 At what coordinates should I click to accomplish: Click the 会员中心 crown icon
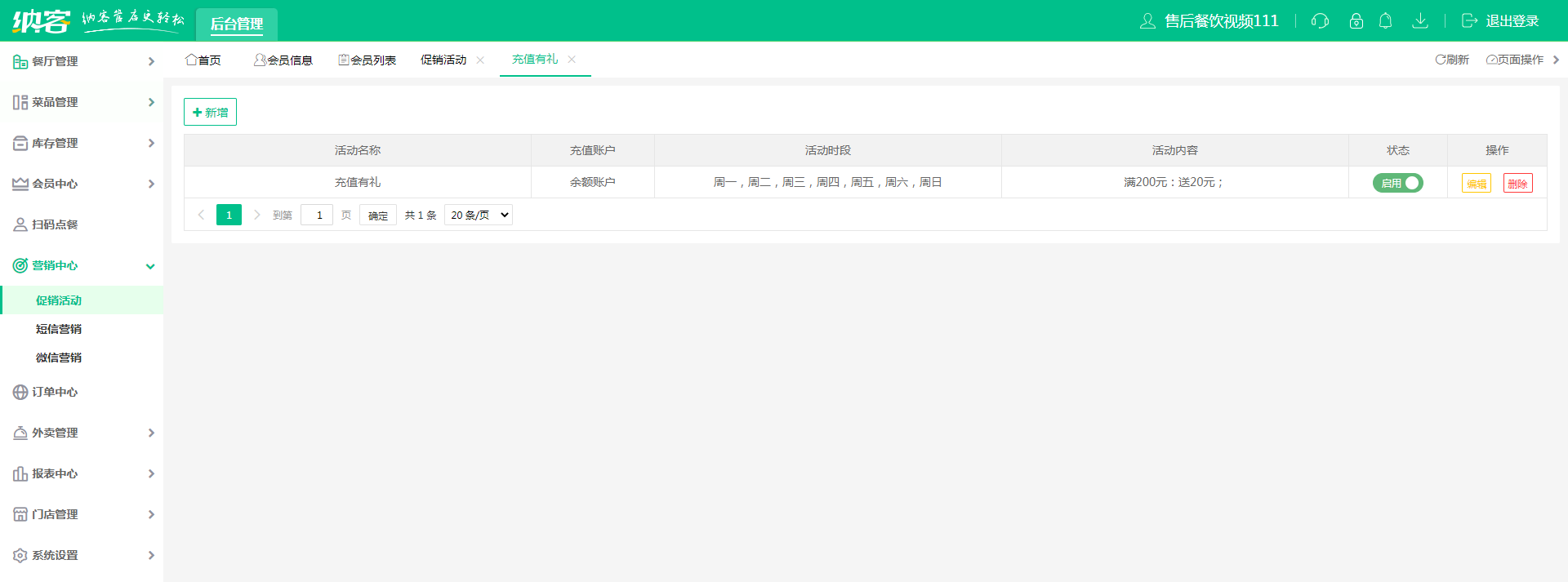click(x=20, y=184)
